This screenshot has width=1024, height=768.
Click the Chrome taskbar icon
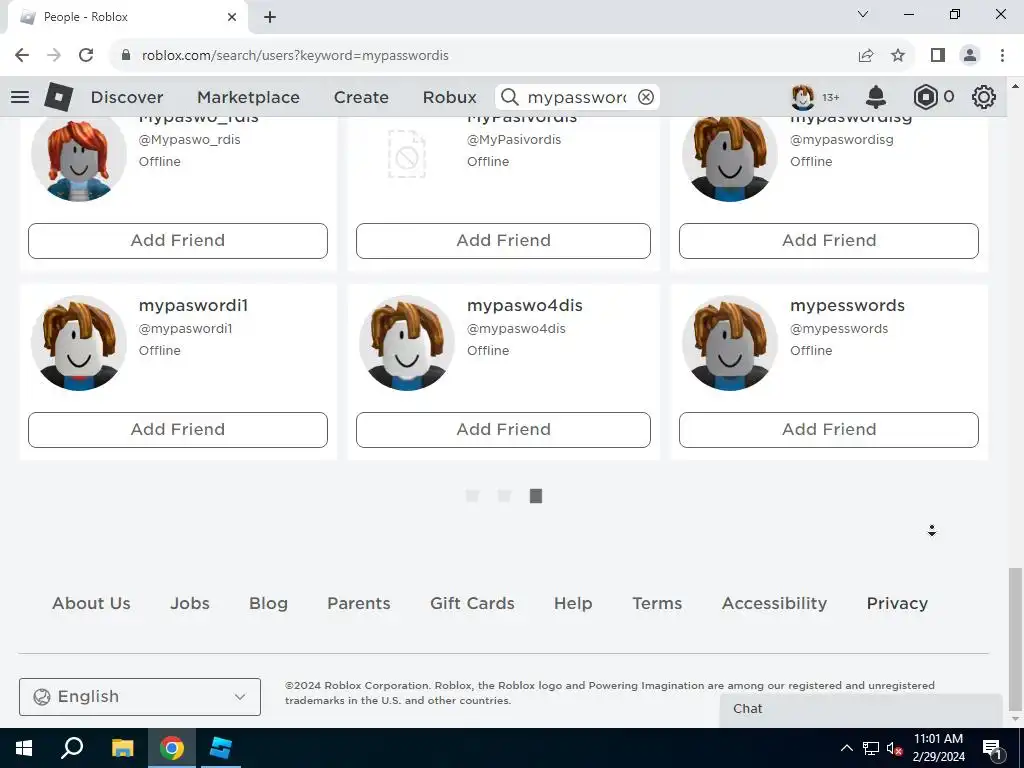click(172, 748)
